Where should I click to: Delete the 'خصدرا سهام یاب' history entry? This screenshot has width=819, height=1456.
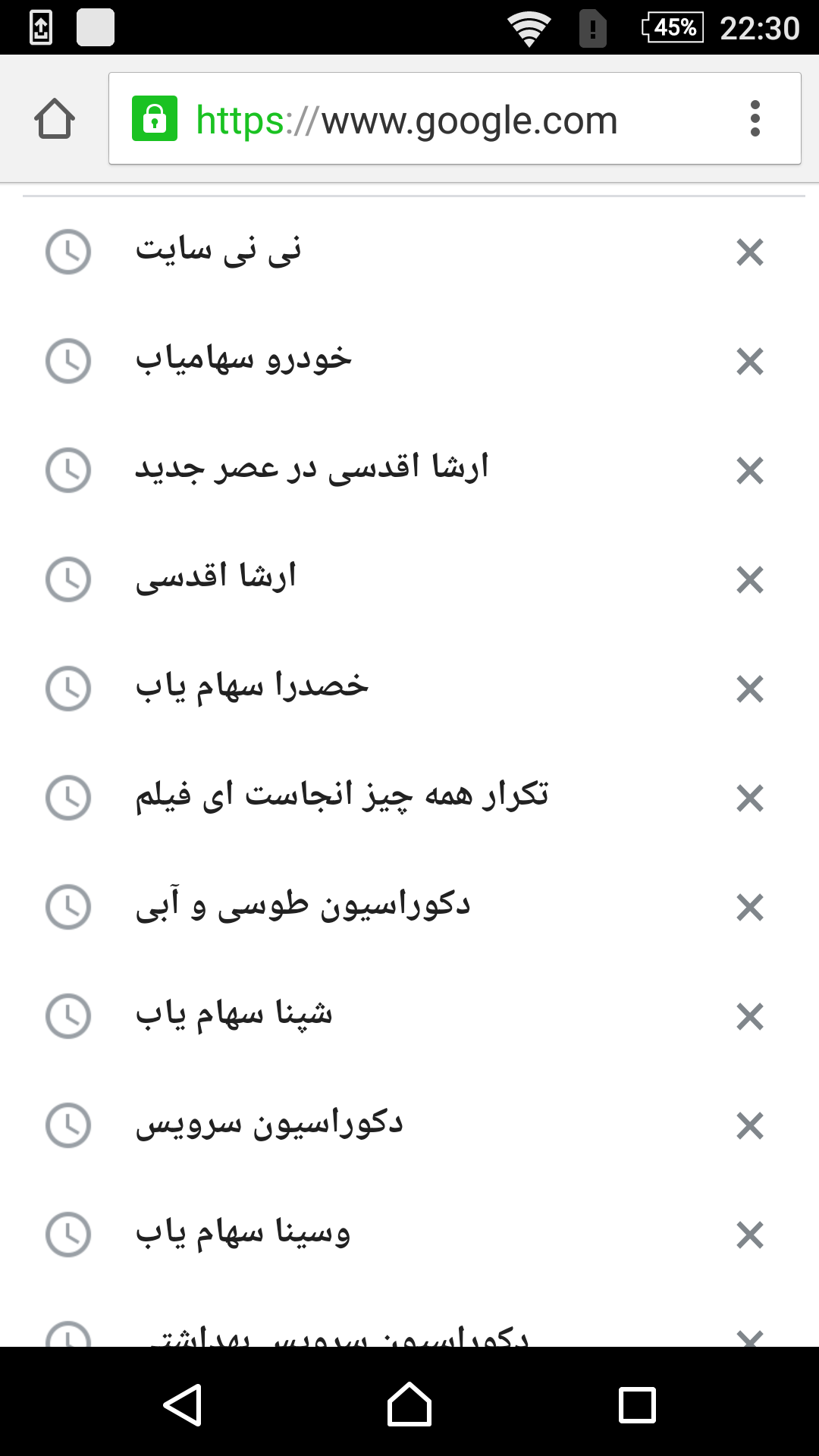pos(749,689)
